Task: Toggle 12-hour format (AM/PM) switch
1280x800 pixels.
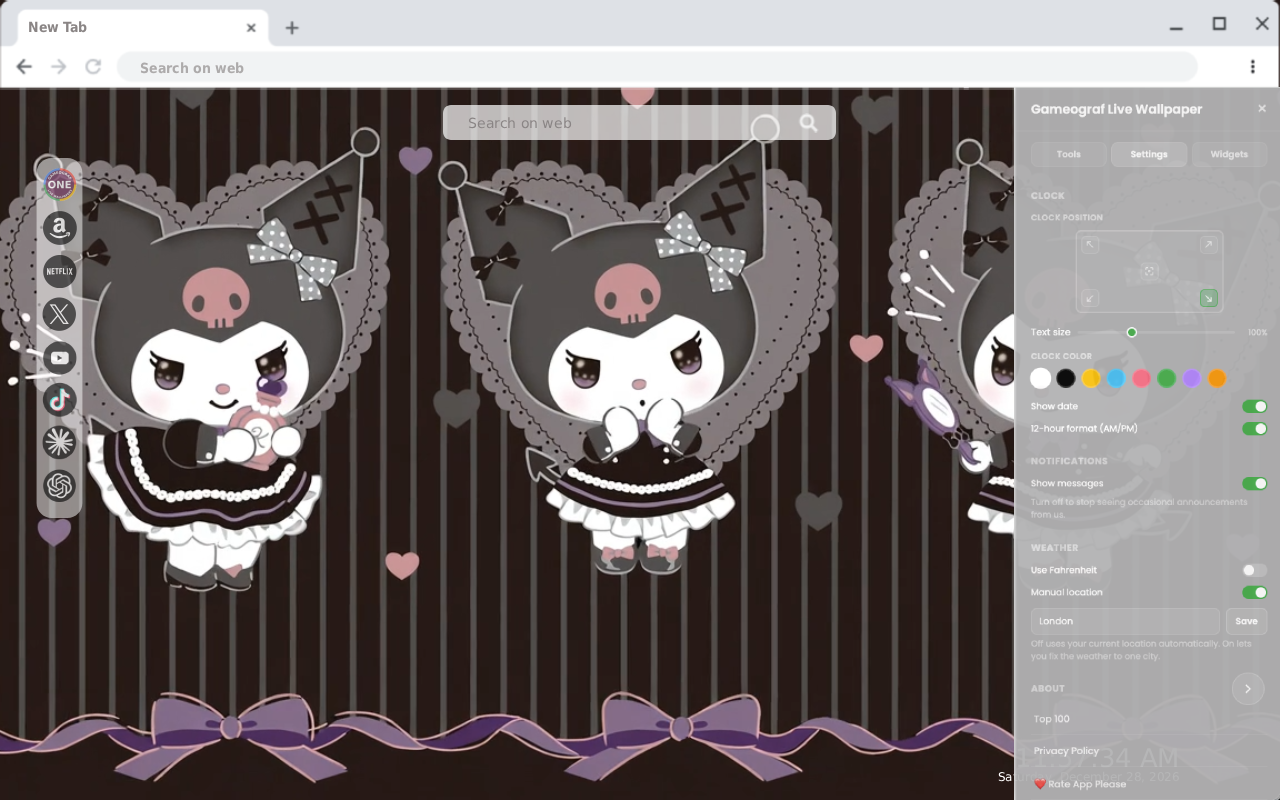Action: (x=1254, y=429)
